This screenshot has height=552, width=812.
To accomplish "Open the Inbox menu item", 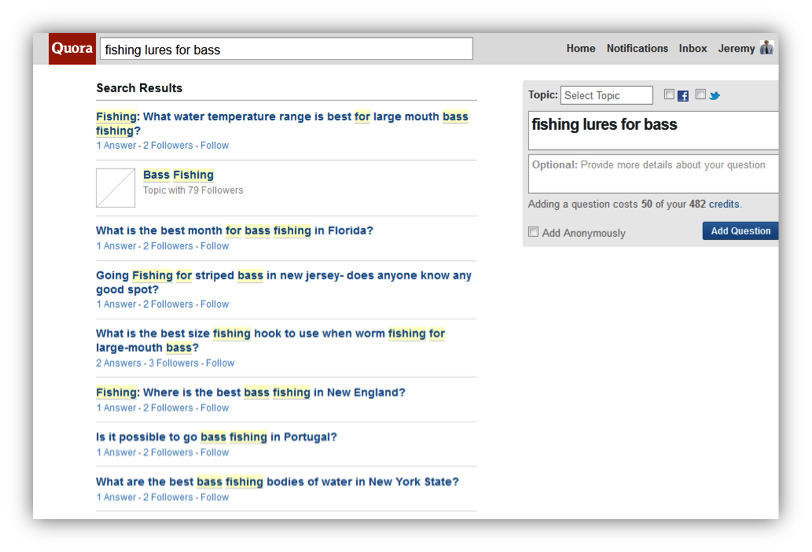I will [693, 48].
